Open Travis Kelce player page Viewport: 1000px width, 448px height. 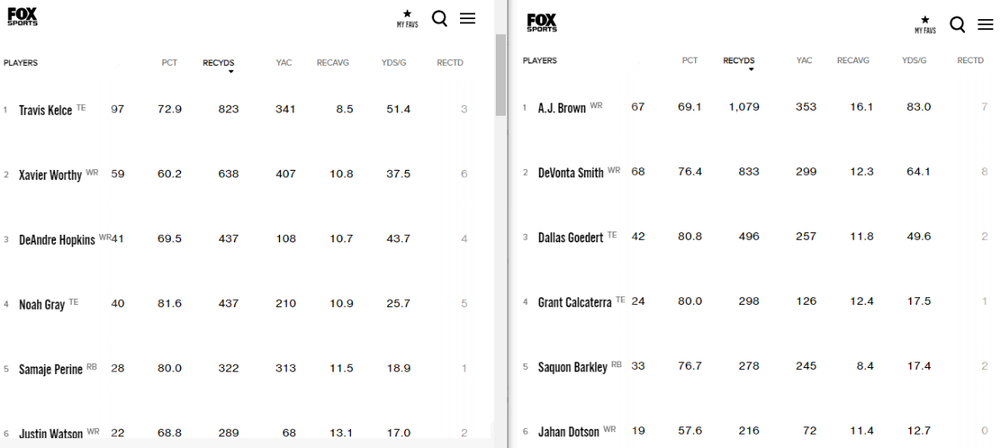pyautogui.click(x=45, y=110)
